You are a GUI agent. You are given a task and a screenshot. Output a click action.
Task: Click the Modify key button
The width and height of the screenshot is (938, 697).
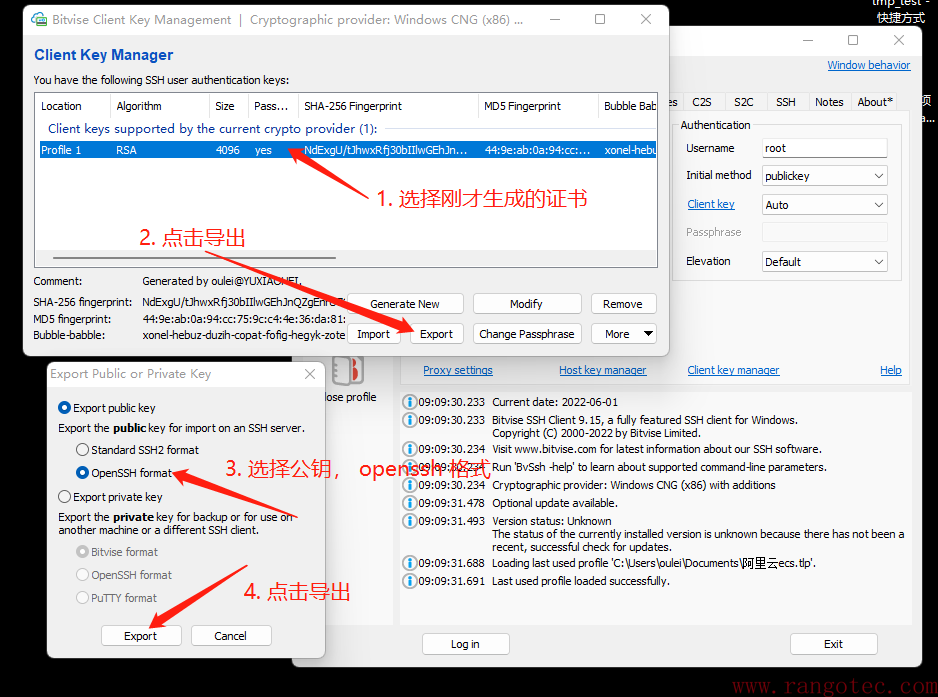click(526, 304)
